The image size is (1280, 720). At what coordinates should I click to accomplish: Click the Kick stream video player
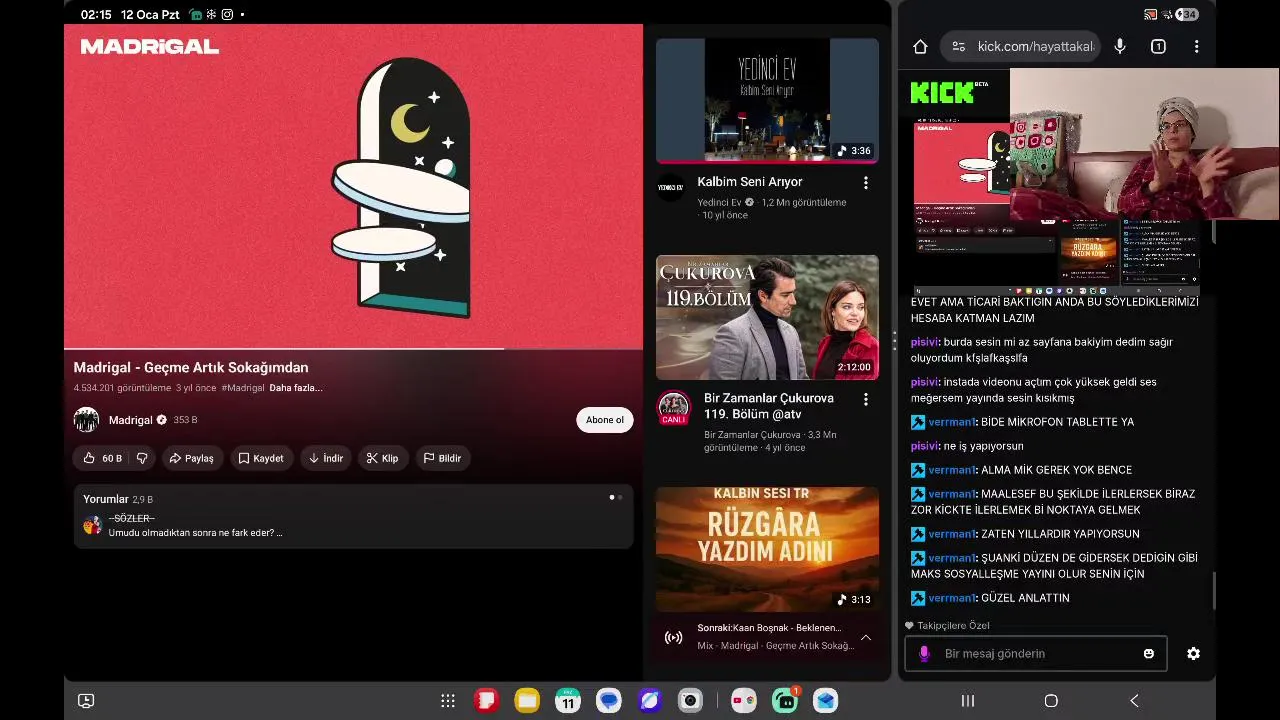click(x=1057, y=181)
